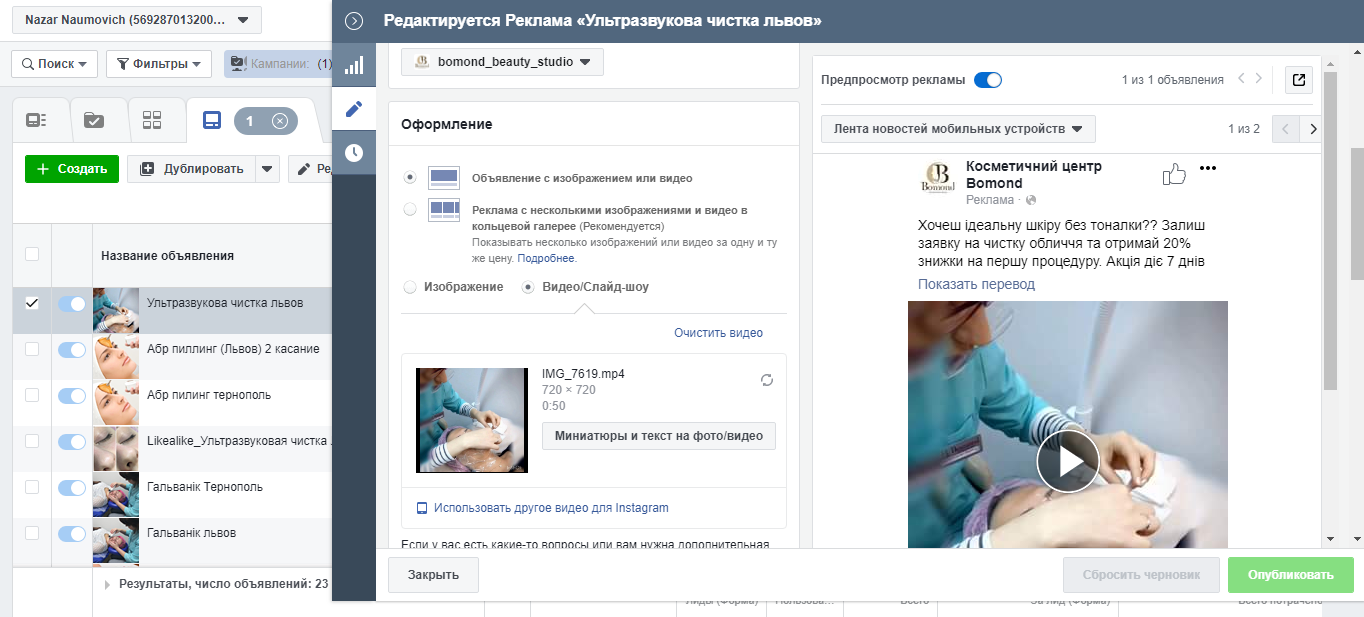Switch to the campaigns folder tab icon
The image size is (1364, 617).
pos(94,120)
